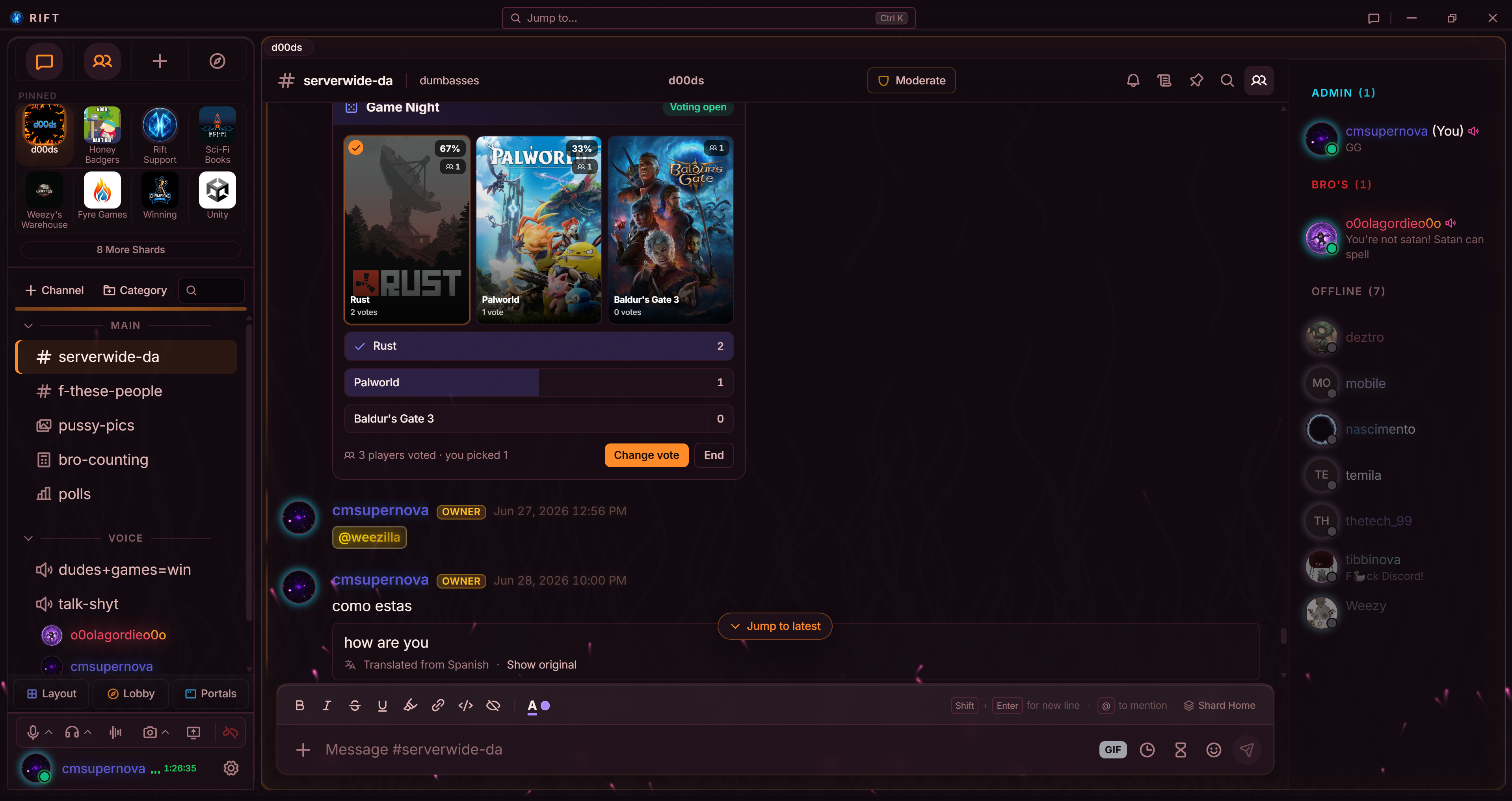Start screen share

click(x=193, y=732)
